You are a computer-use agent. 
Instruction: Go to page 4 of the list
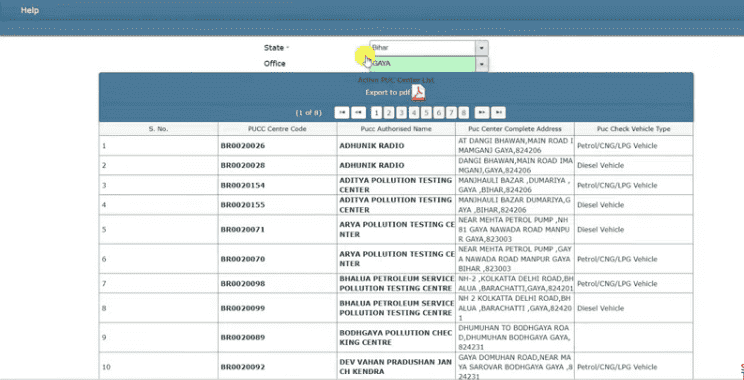(414, 112)
